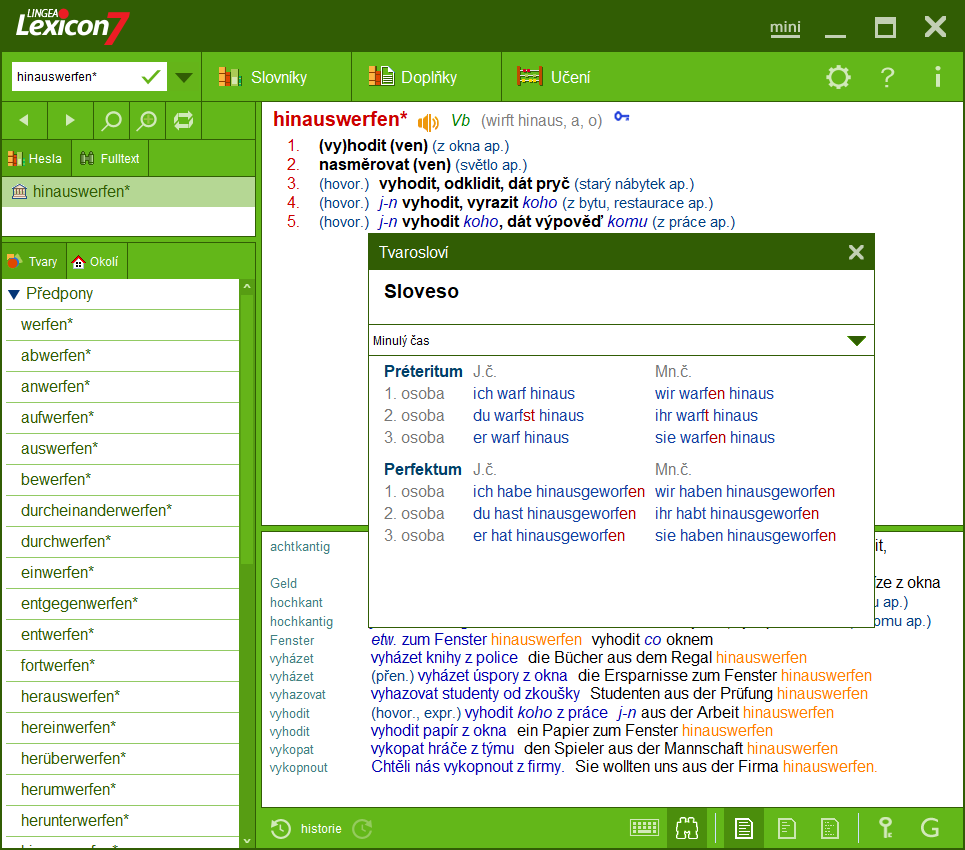
Task: Open the on-screen keyboard icon
Action: 644,828
